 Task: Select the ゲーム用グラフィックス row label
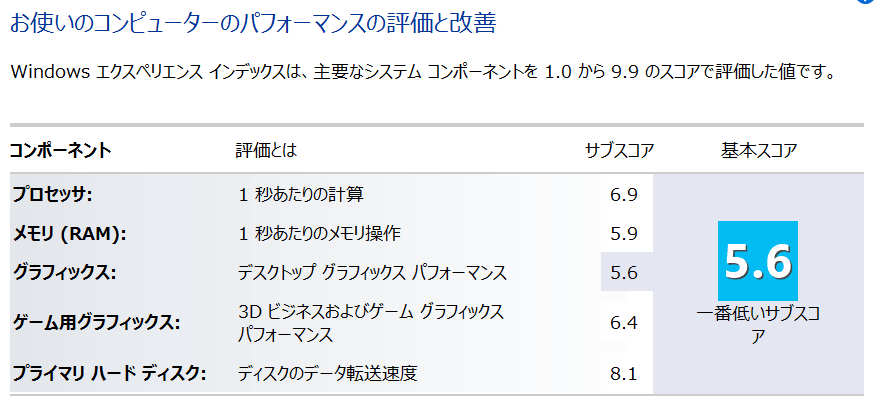tap(96, 322)
